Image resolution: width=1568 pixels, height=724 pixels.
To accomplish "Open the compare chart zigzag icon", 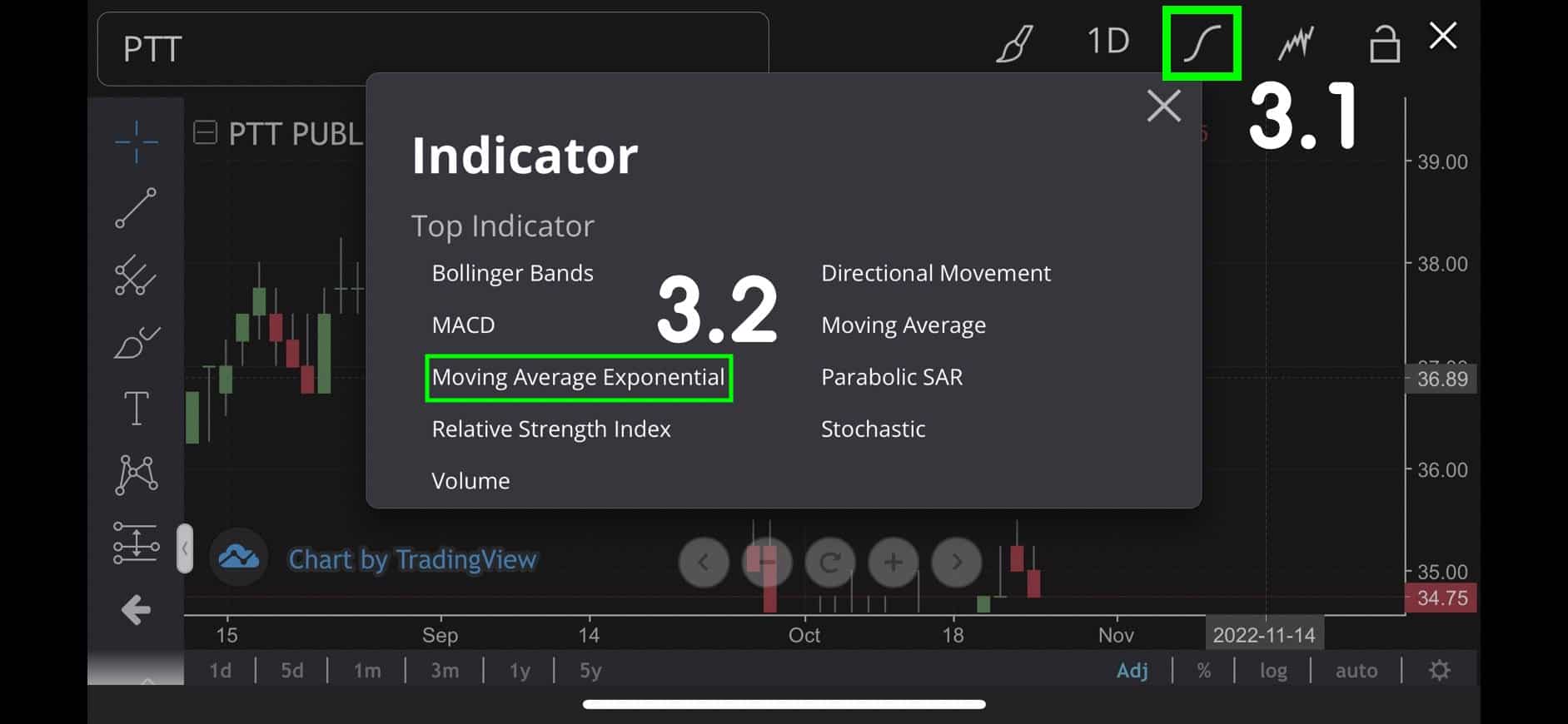I will pyautogui.click(x=1296, y=43).
